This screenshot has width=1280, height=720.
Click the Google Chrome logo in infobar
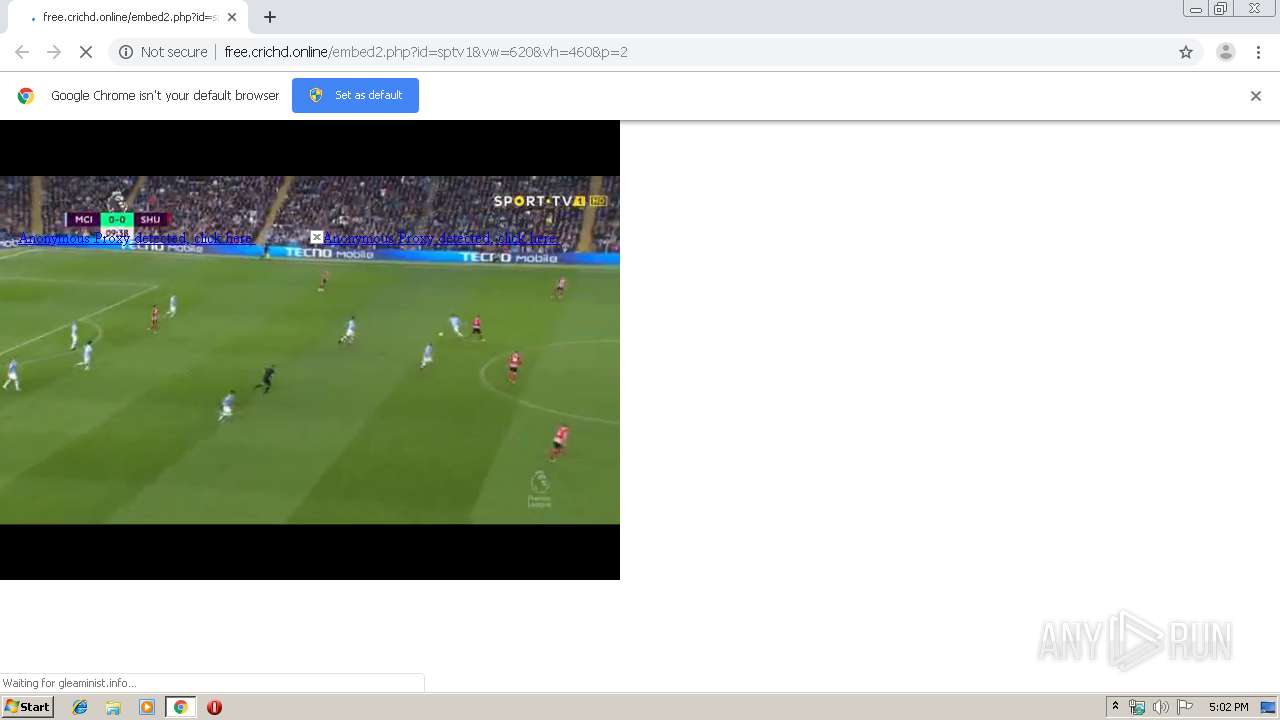pyautogui.click(x=26, y=96)
